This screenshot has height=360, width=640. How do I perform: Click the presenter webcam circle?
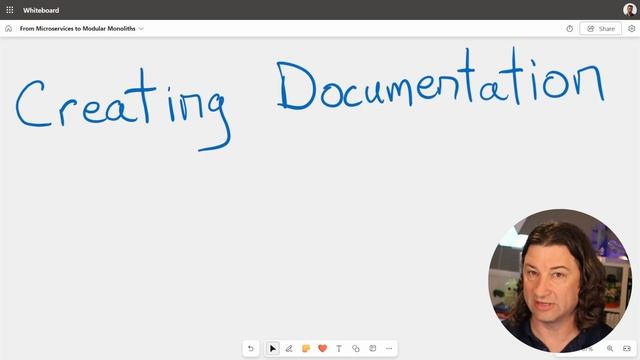point(560,281)
